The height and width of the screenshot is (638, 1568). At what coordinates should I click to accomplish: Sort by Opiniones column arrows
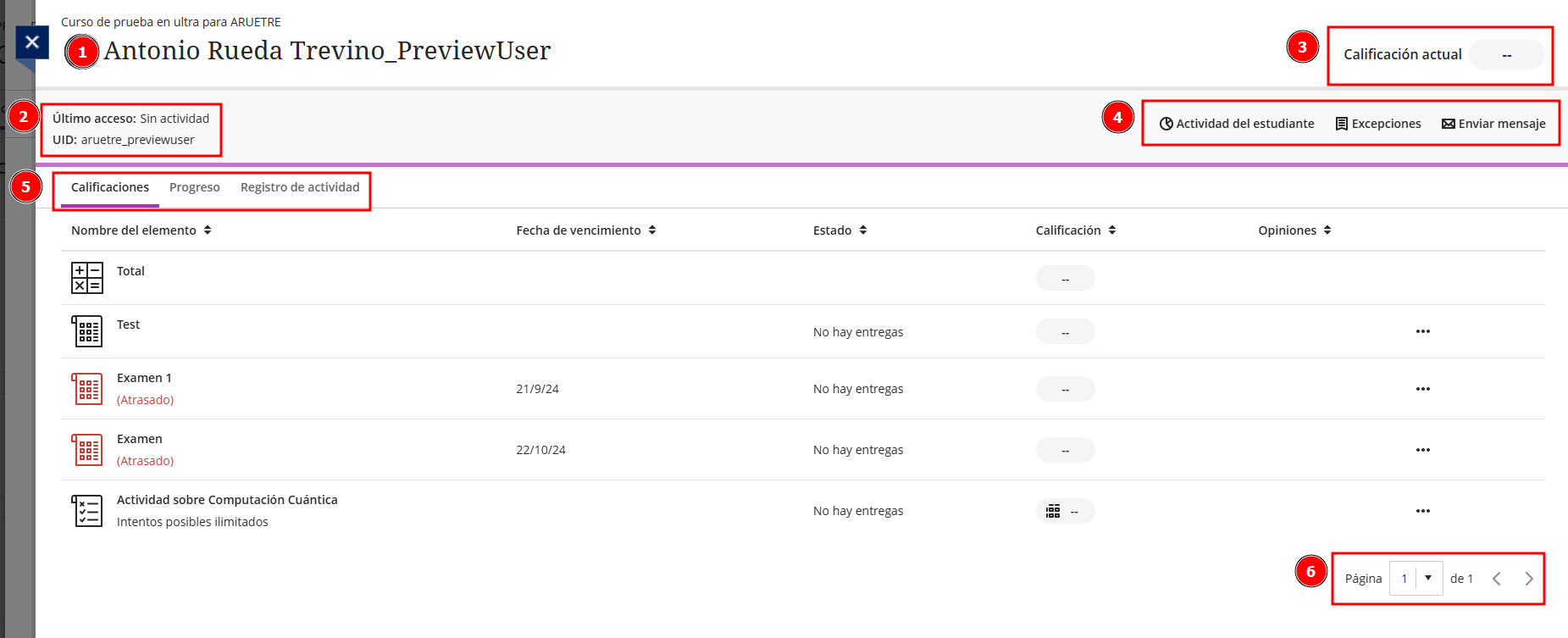pyautogui.click(x=1327, y=230)
